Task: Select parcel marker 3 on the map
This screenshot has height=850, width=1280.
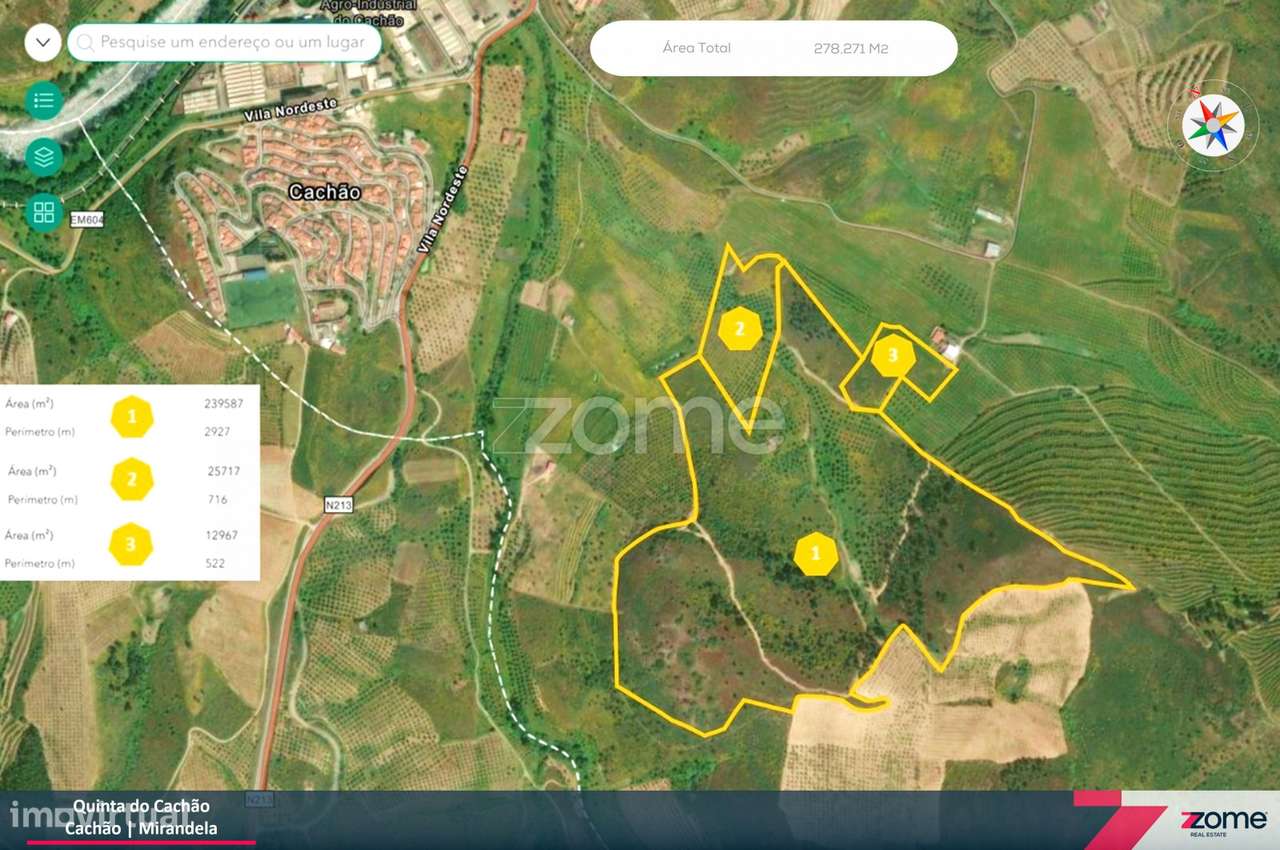Action: click(x=893, y=353)
